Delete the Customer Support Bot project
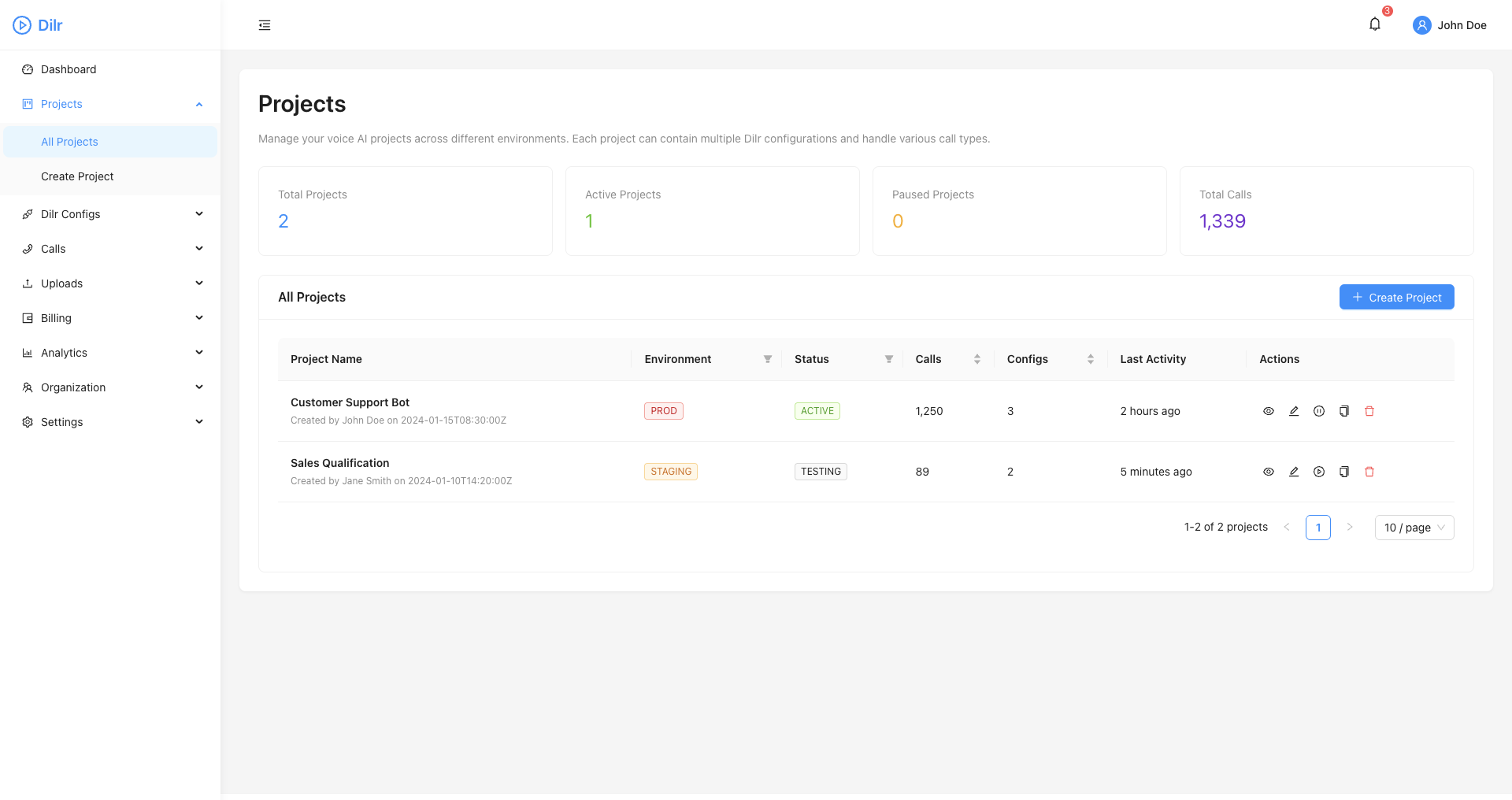Image resolution: width=1512 pixels, height=800 pixels. 1369,410
